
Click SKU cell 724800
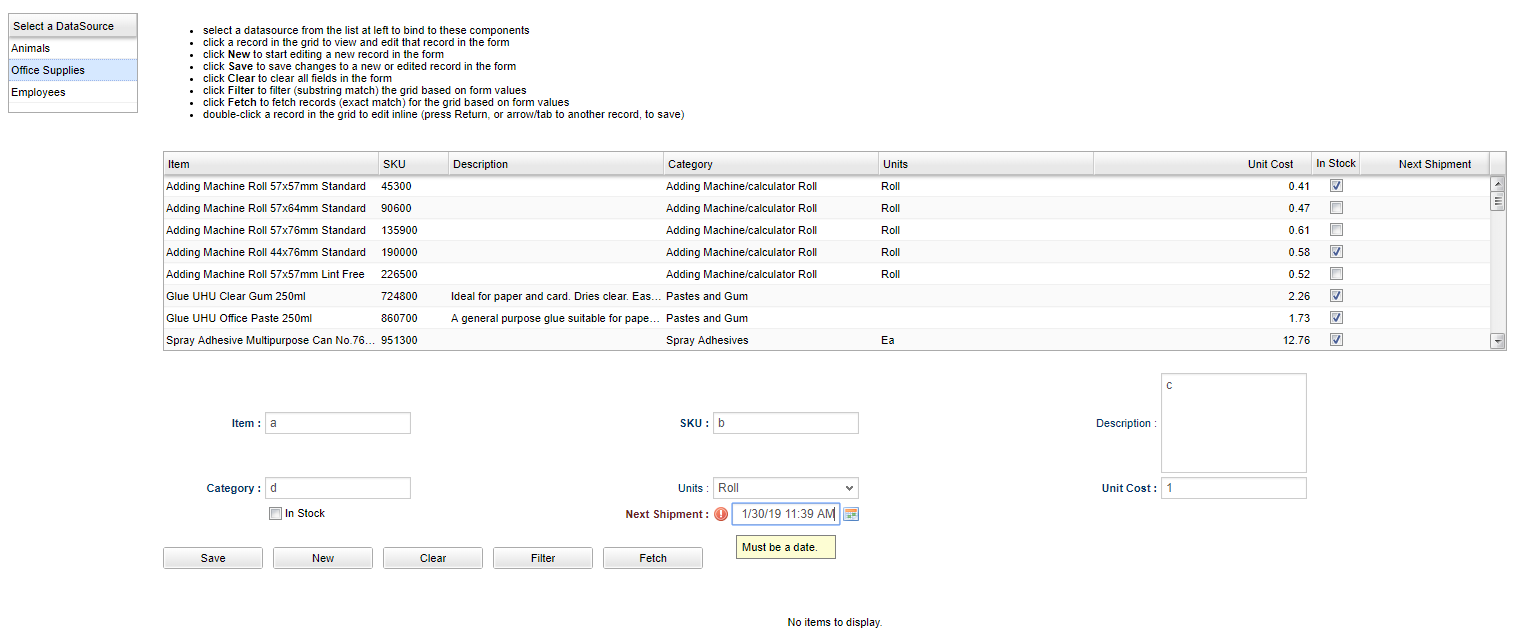(x=413, y=296)
